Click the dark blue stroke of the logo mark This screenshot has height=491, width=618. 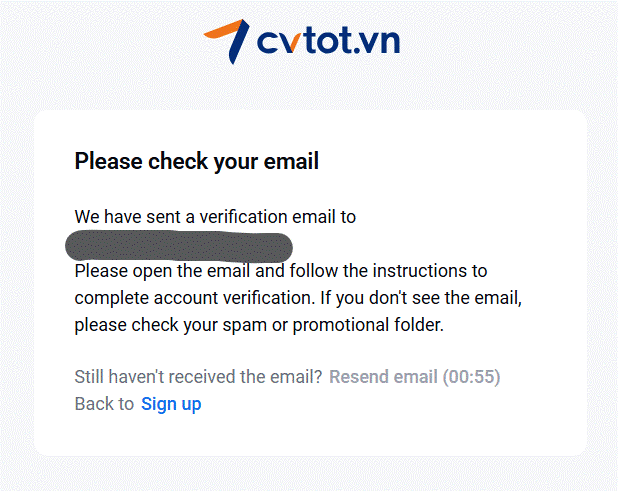(236, 43)
